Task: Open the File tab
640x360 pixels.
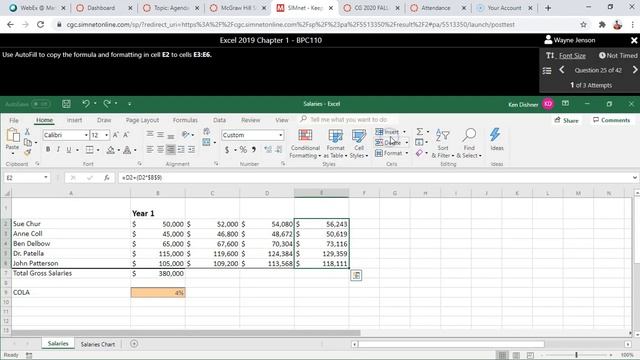Action: [x=14, y=120]
